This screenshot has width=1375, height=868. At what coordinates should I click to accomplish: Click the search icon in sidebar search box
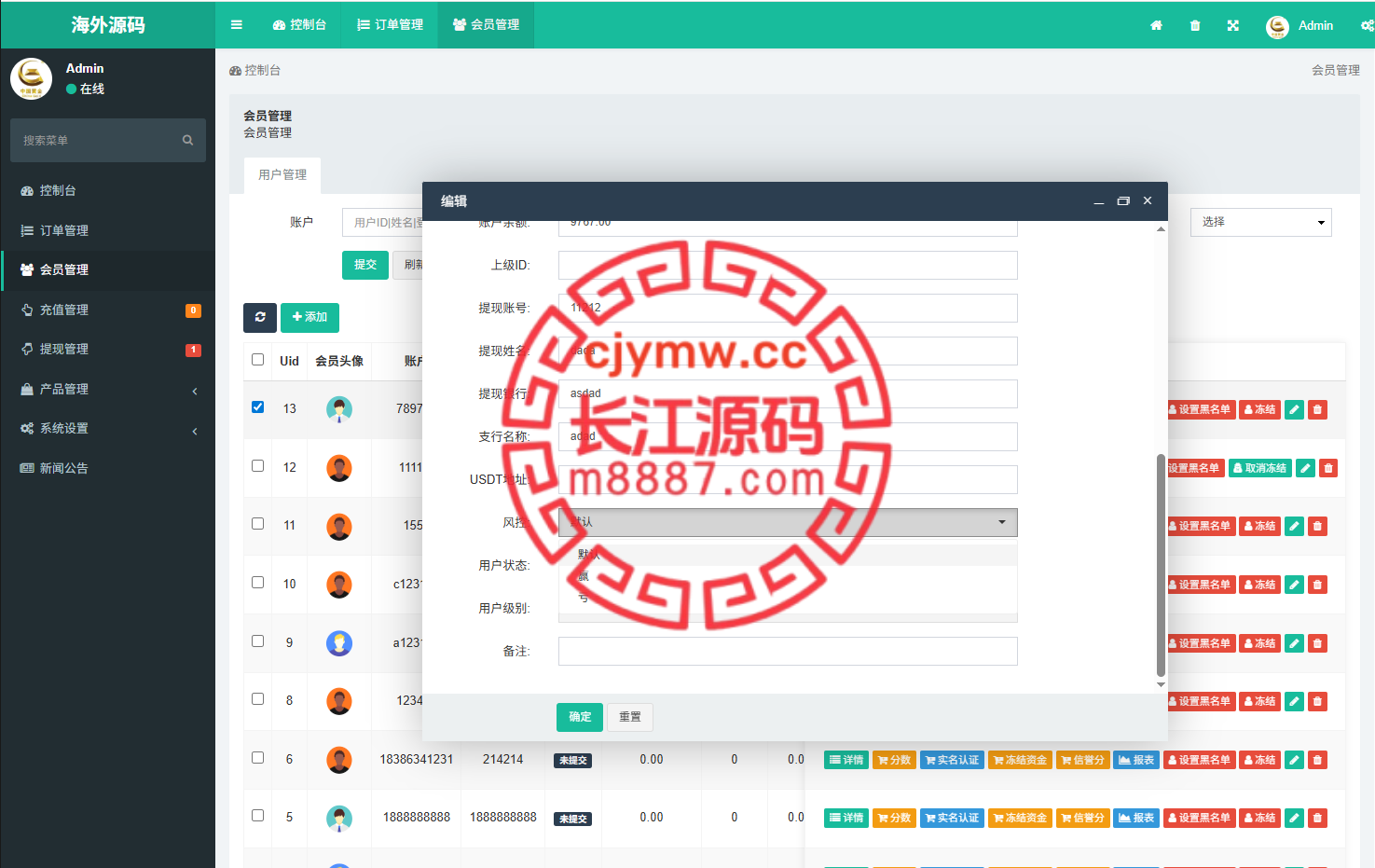coord(187,141)
